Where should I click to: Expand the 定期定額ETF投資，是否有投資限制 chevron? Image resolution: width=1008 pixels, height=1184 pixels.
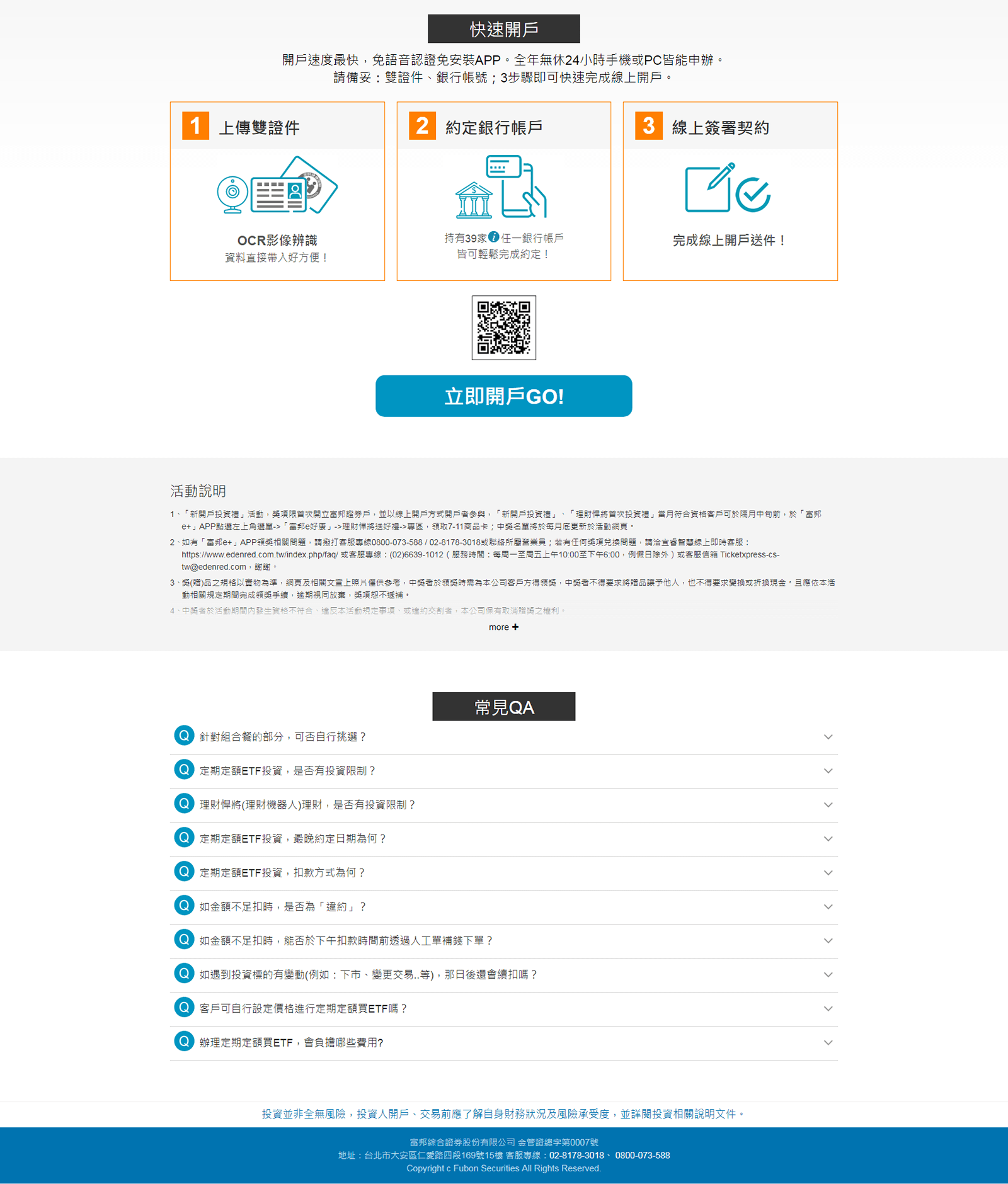point(828,771)
